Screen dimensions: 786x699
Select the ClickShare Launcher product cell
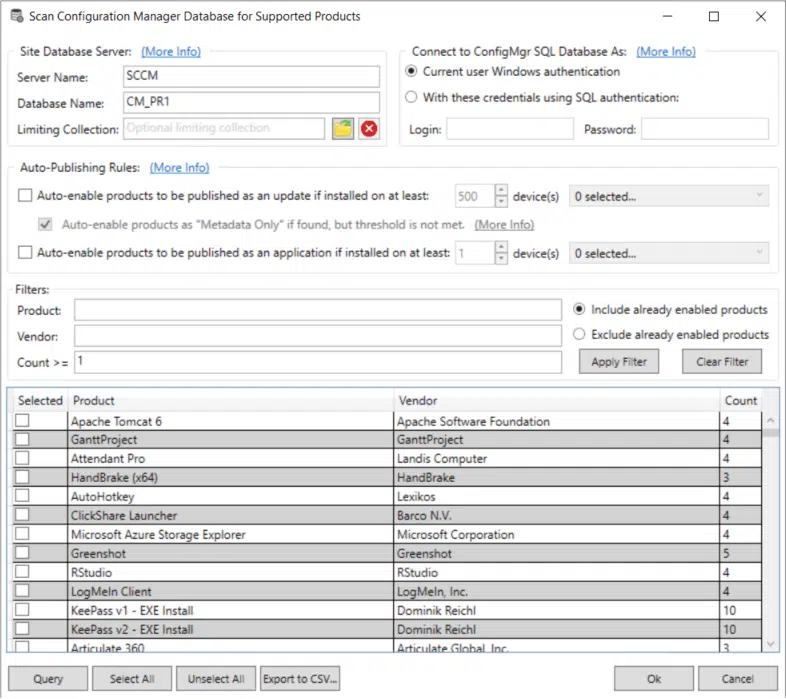click(231, 515)
